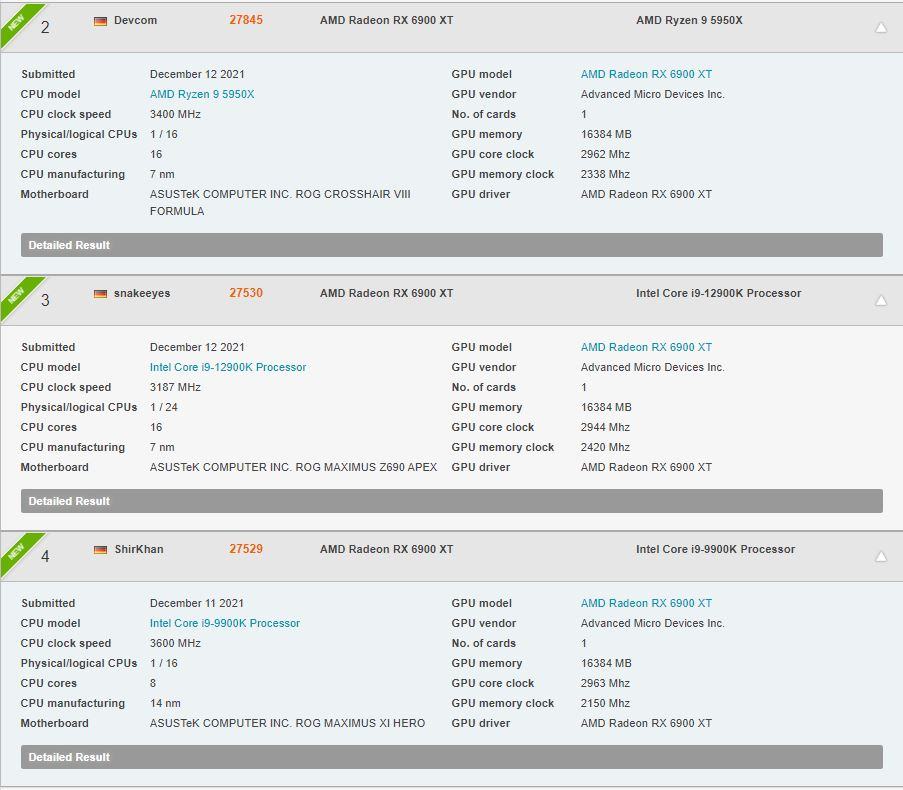
Task: Click the rank number 2
Action: point(45,27)
